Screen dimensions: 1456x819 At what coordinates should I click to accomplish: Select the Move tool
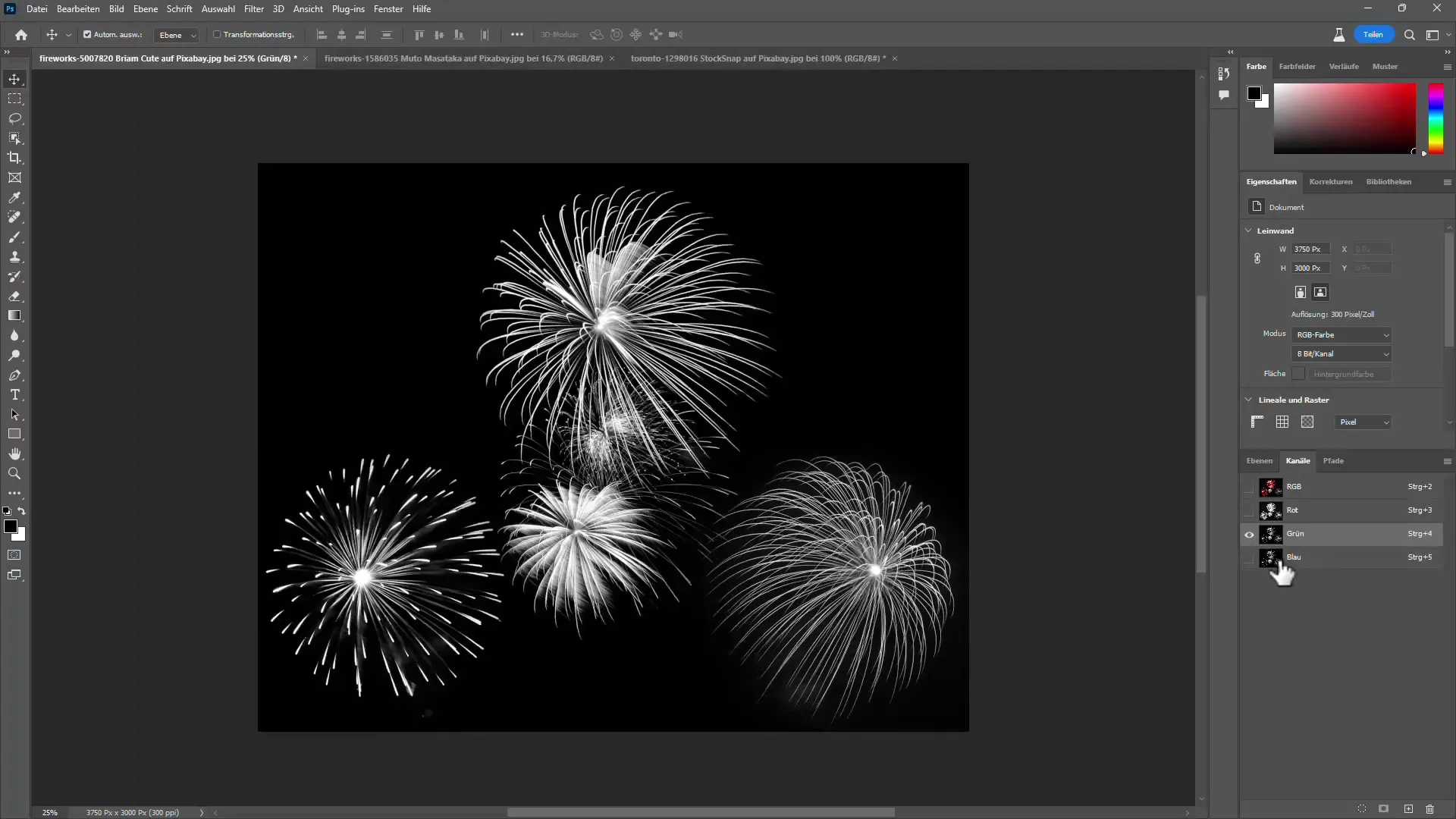(x=14, y=79)
